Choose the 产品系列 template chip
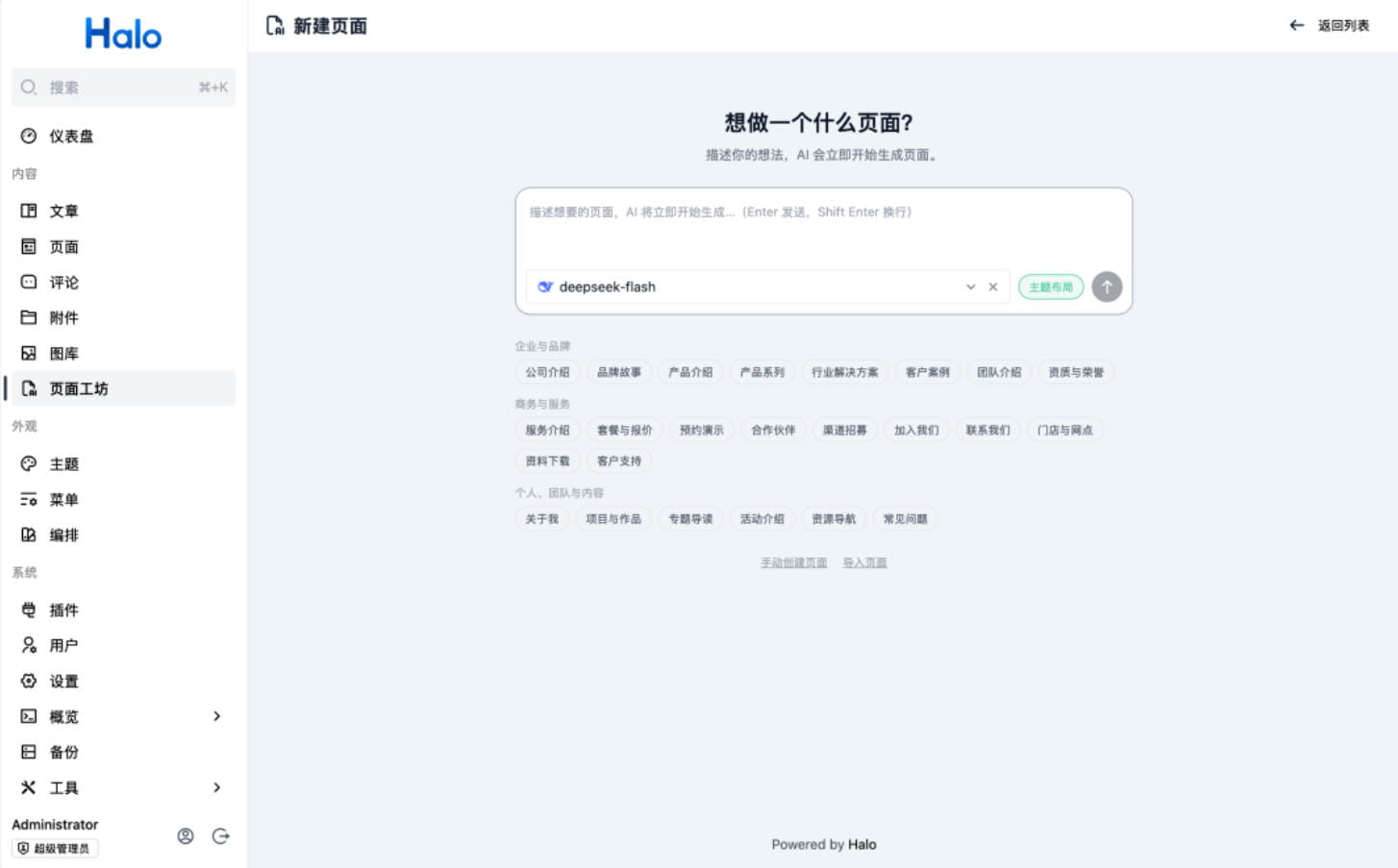This screenshot has height=868, width=1398. [x=762, y=373]
